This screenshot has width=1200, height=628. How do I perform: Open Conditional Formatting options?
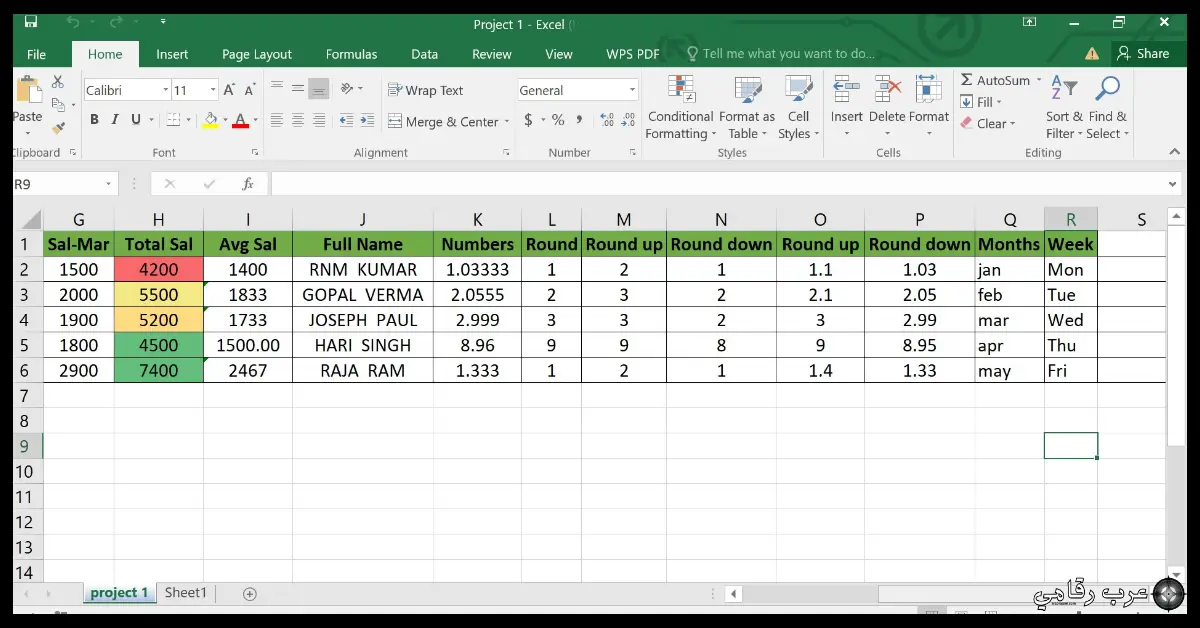pos(681,105)
